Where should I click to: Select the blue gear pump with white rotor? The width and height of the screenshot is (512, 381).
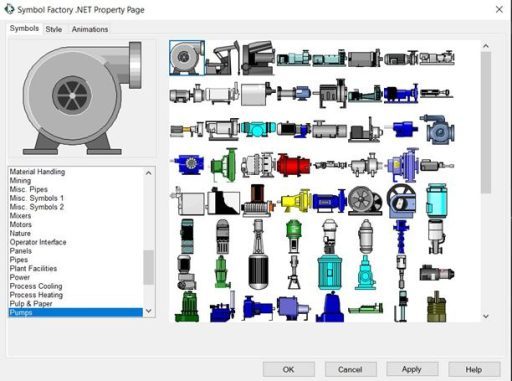[187, 165]
